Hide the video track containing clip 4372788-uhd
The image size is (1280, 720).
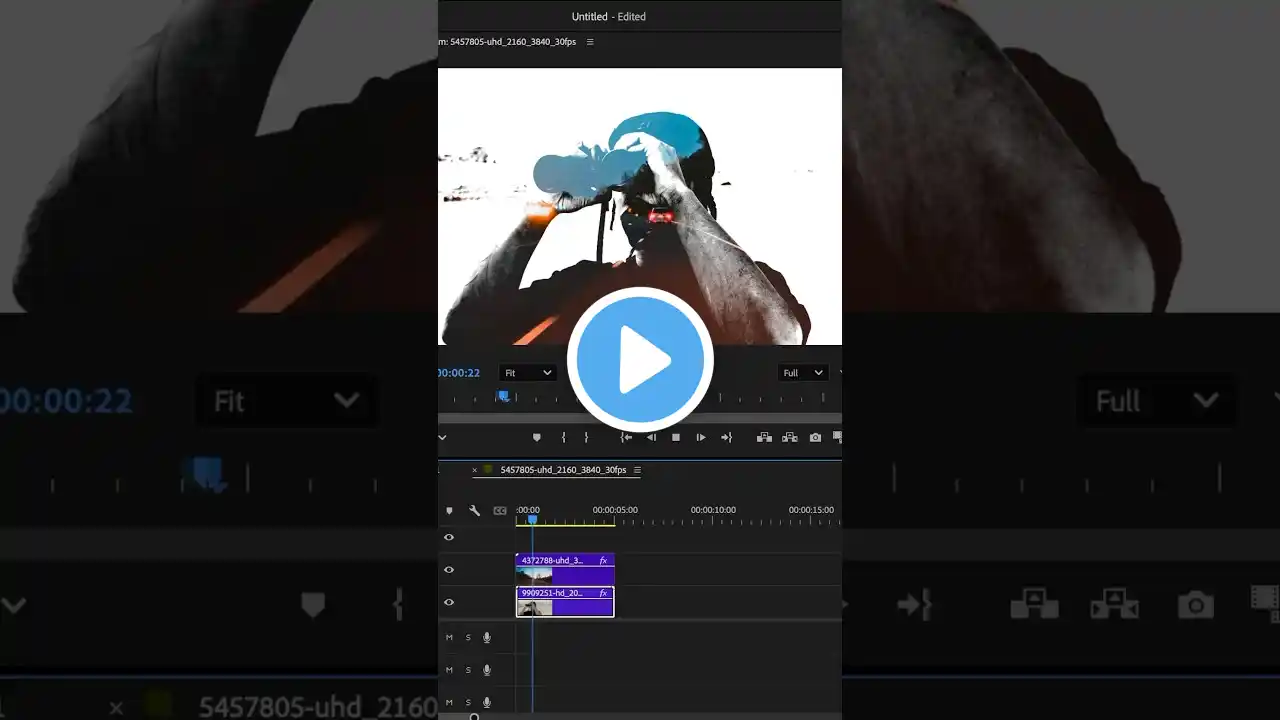pyautogui.click(x=449, y=569)
